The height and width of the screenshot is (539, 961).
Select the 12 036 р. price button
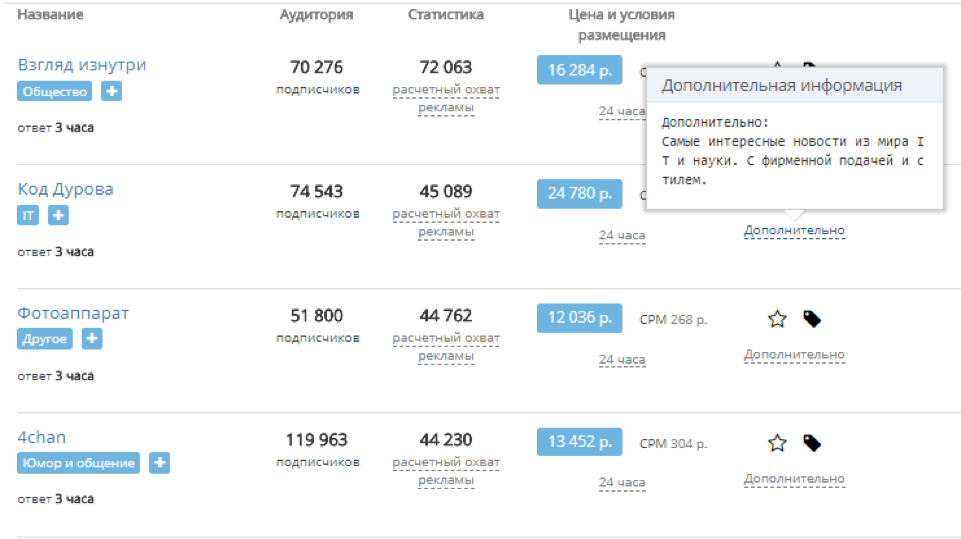pos(579,318)
